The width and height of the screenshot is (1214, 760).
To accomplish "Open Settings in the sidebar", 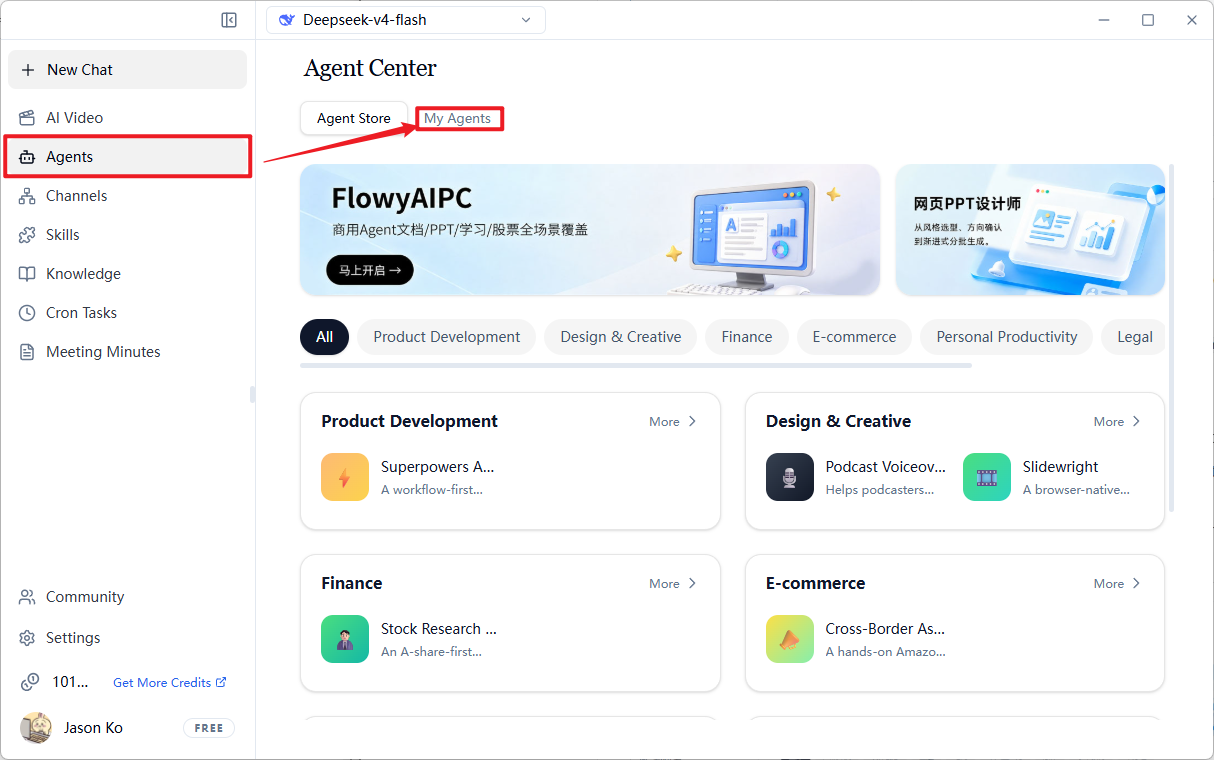I will (127, 638).
